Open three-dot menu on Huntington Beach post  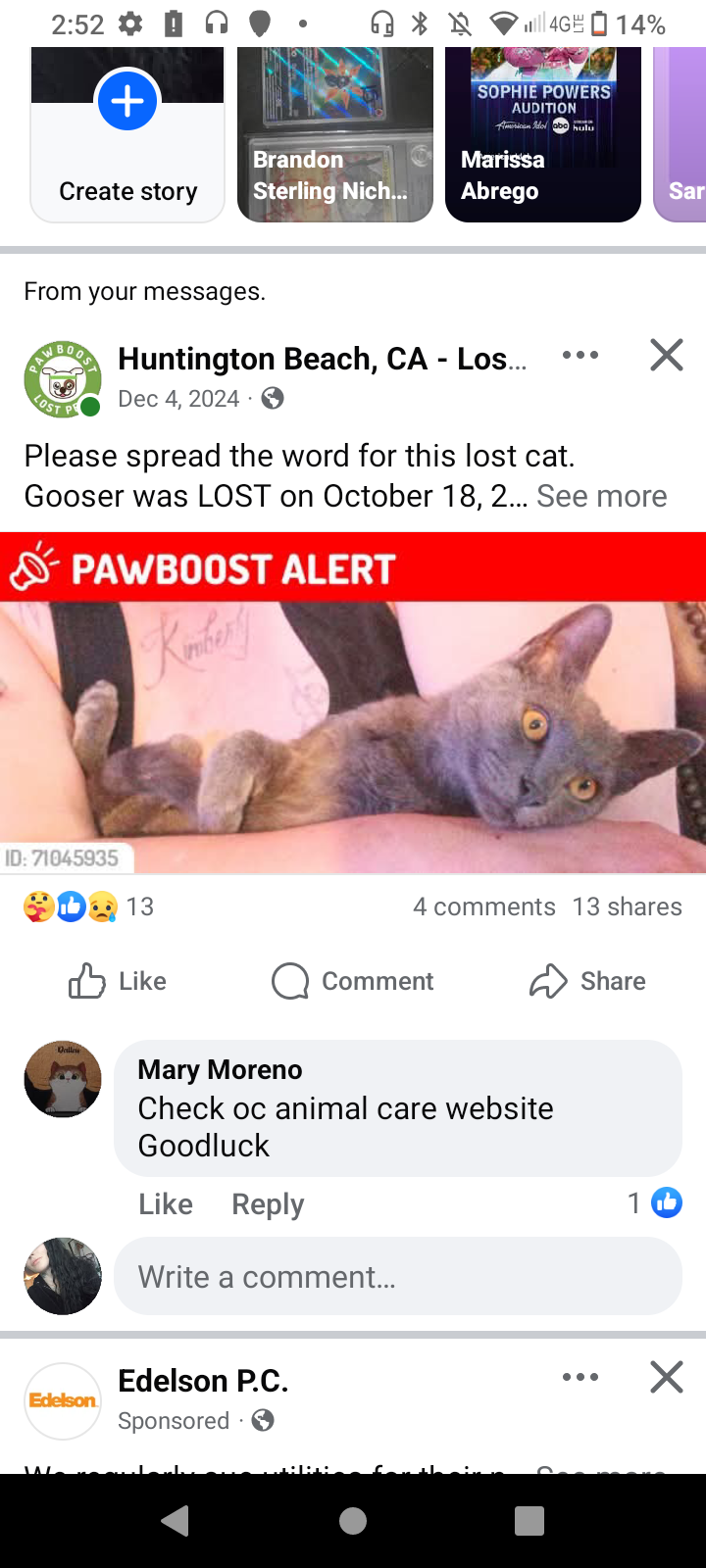click(x=580, y=355)
